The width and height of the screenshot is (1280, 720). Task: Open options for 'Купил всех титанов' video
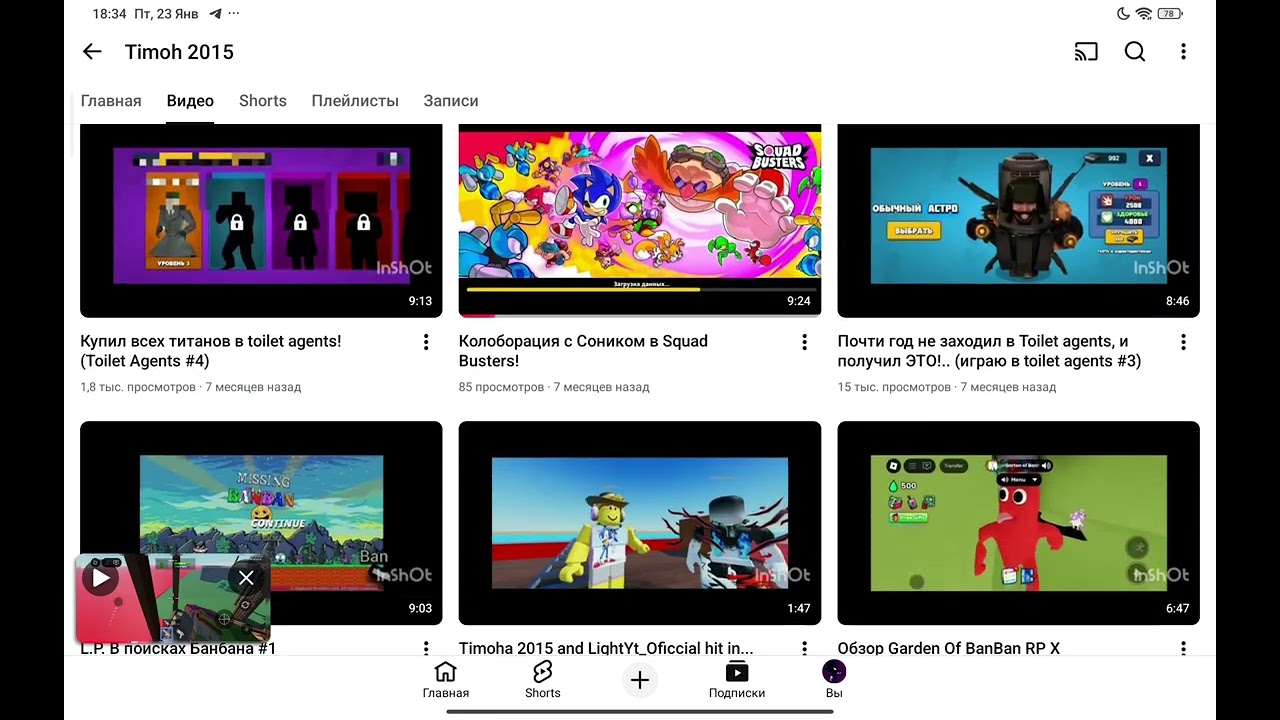[x=426, y=342]
